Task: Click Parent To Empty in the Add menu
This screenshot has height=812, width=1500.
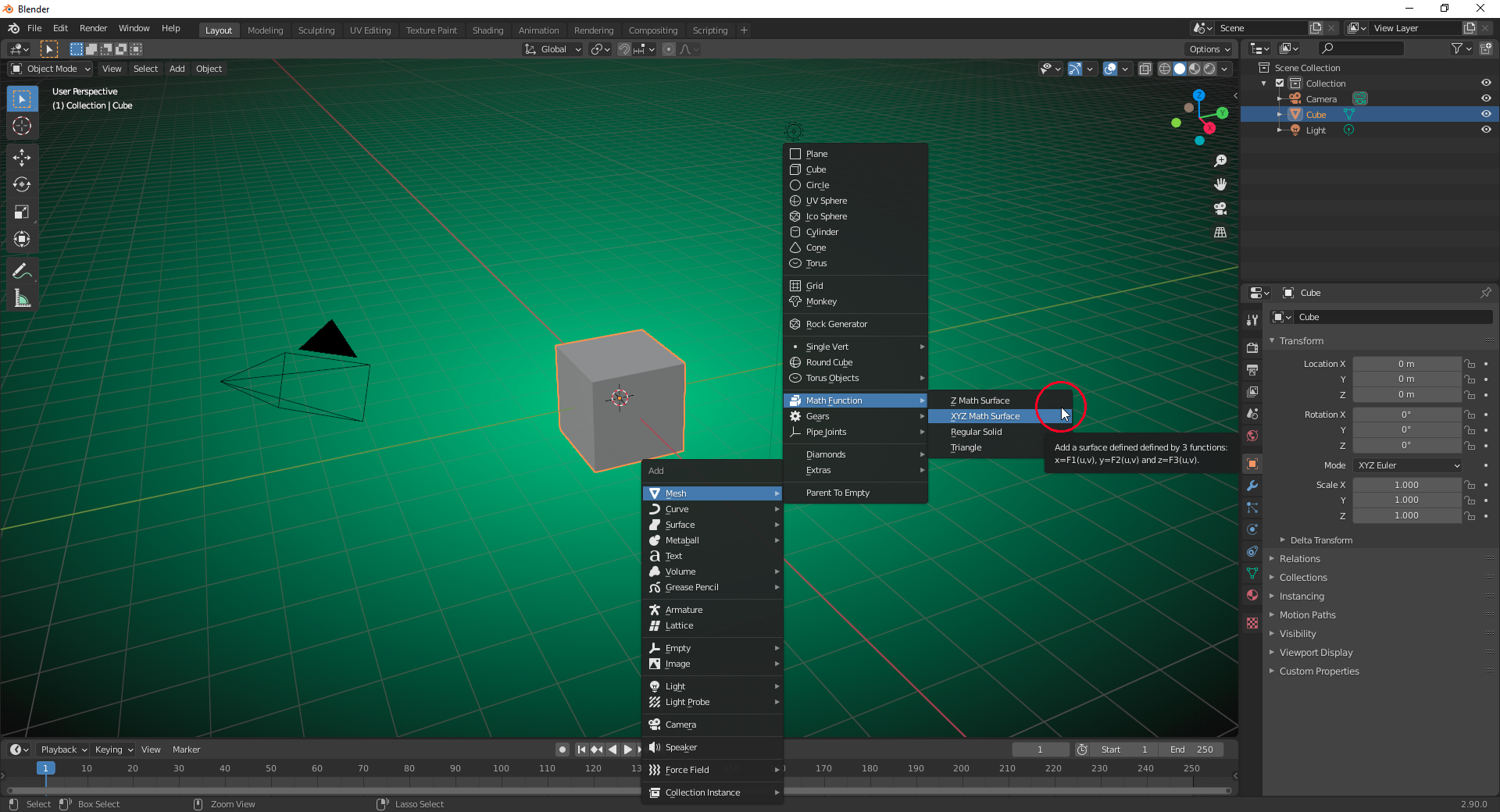Action: tap(837, 493)
